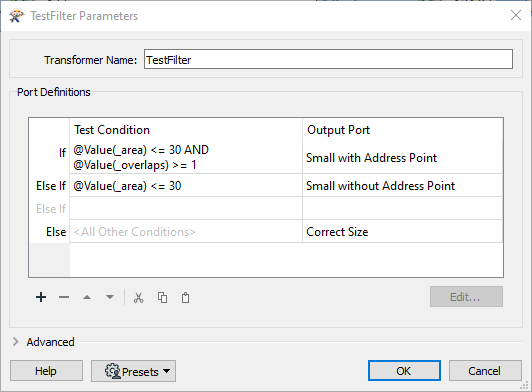Image resolution: width=532 pixels, height=392 pixels.
Task: Click the minus icon to remove row
Action: tap(64, 297)
